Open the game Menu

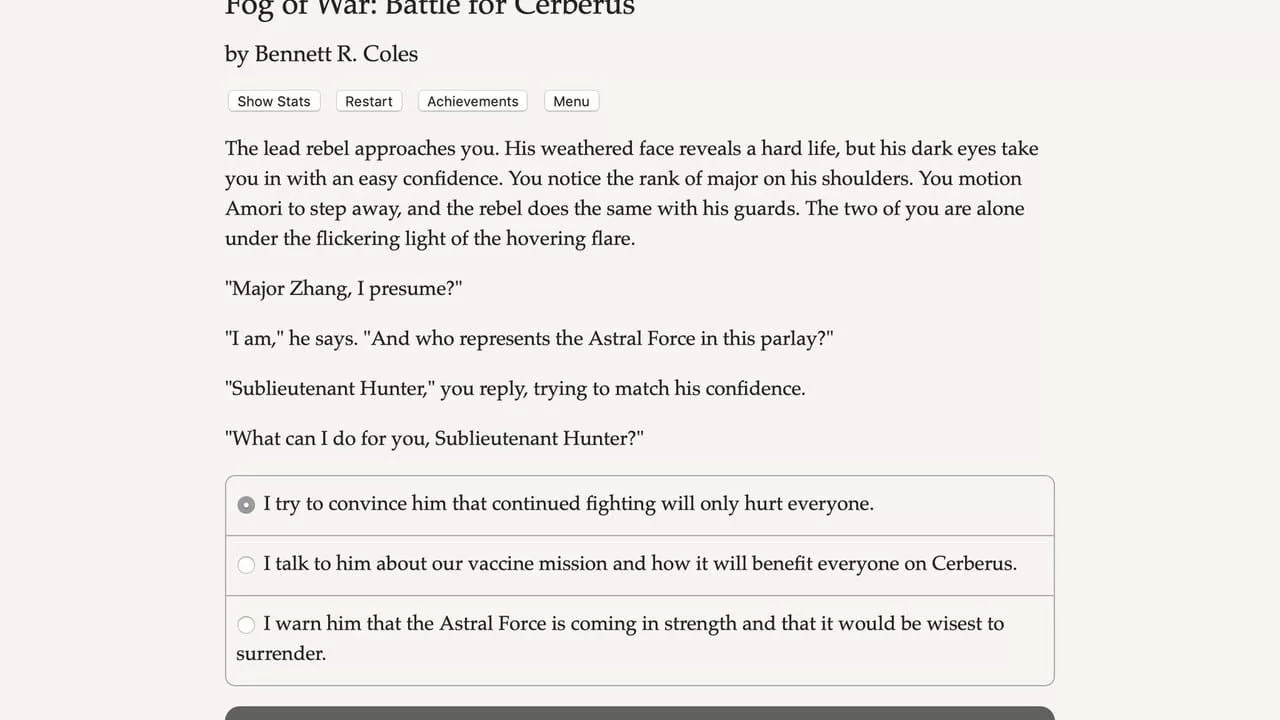(x=571, y=101)
